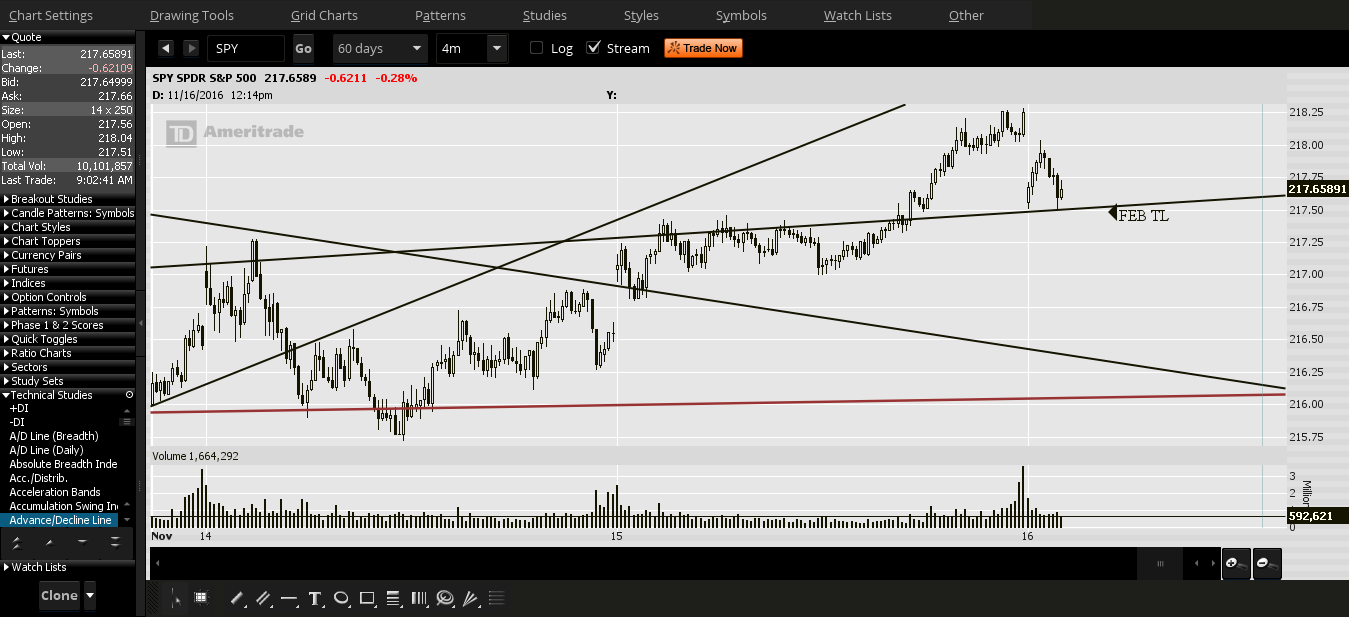Screen dimensions: 1349x617
Task: Select A/D Line (Breadth) study
Action: click(x=54, y=436)
